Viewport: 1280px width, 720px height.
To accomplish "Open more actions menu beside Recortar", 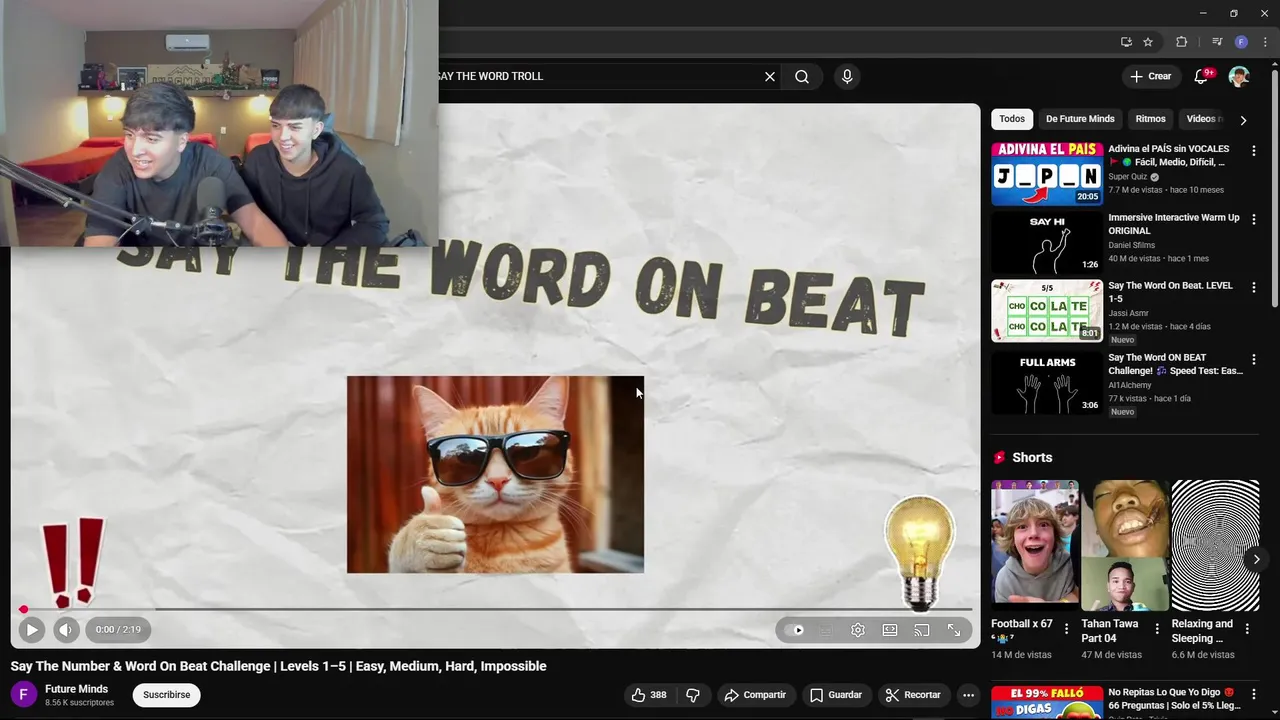I will (x=968, y=695).
